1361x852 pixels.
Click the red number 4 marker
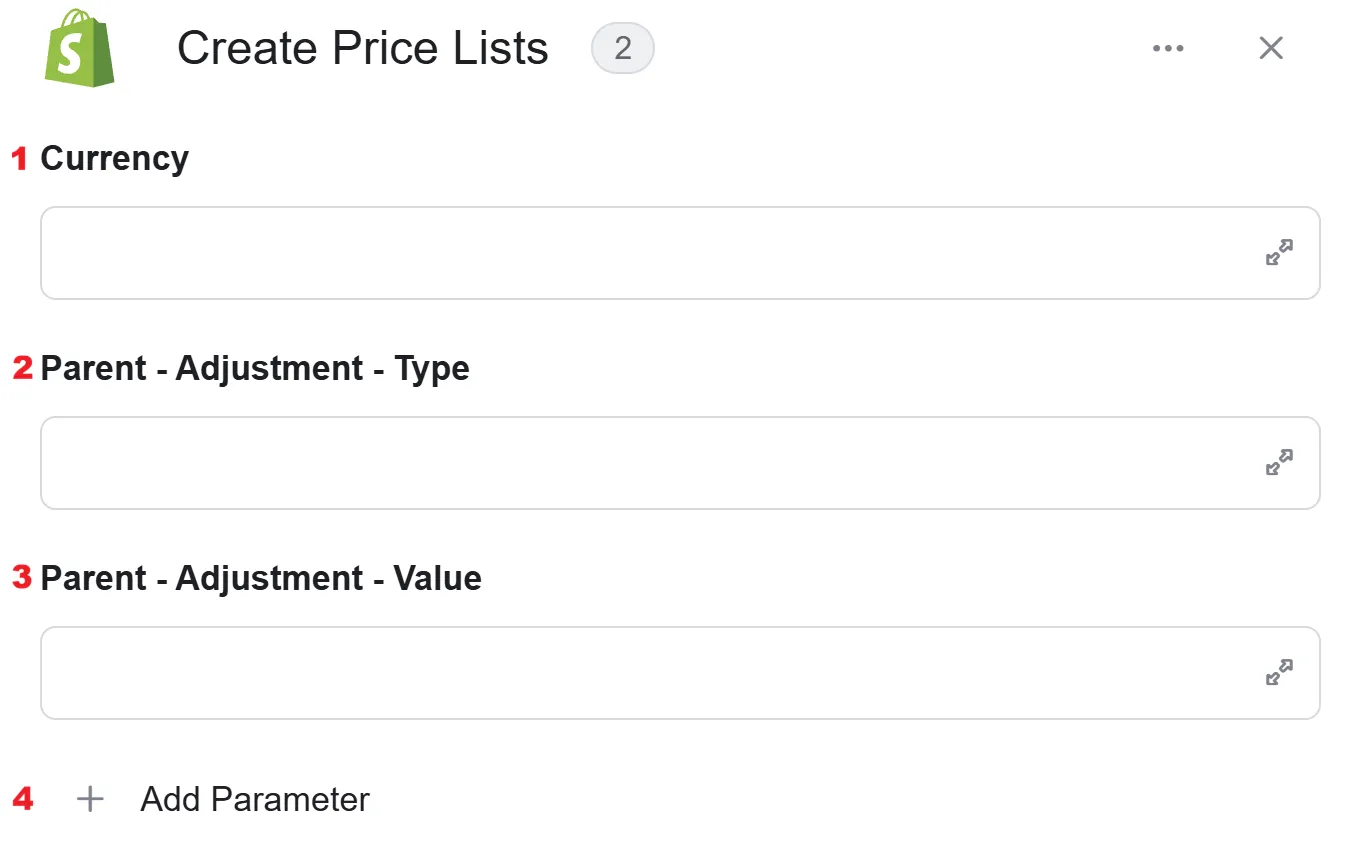(x=22, y=798)
